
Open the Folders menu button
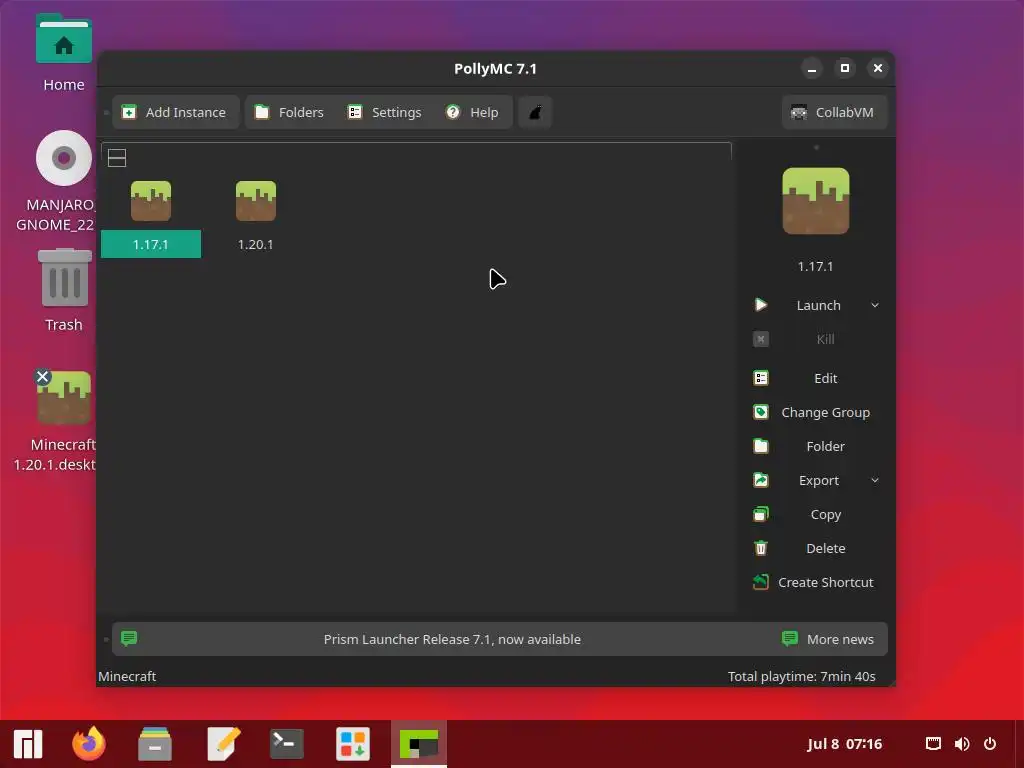(x=289, y=112)
